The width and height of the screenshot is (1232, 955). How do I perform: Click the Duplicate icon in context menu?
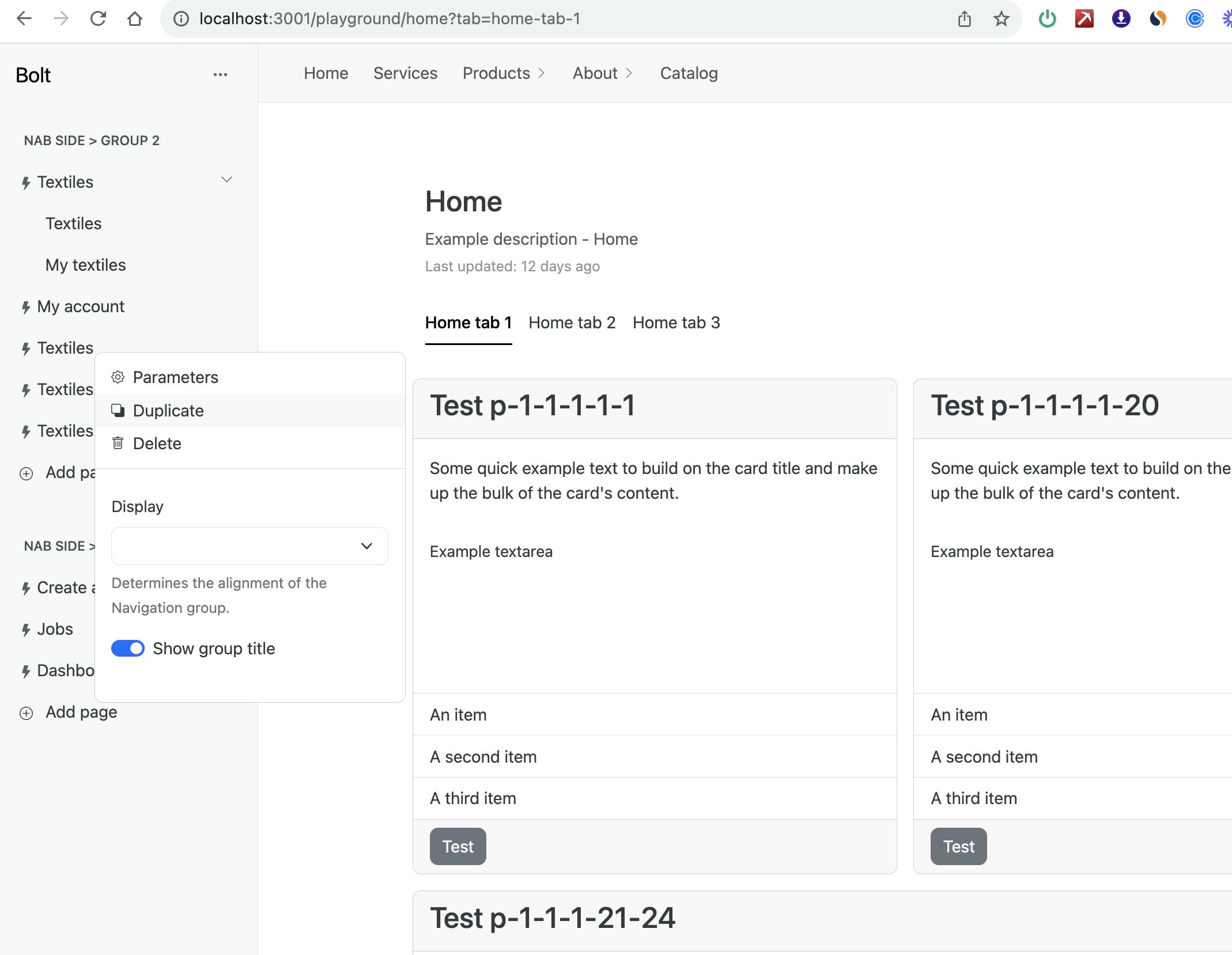pyautogui.click(x=119, y=410)
